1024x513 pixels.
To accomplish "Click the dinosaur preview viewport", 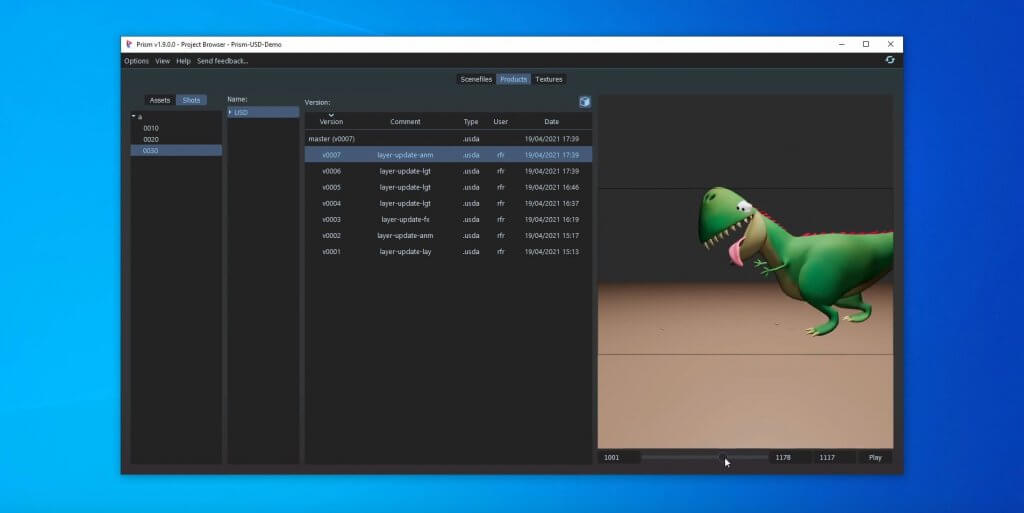I will [745, 272].
